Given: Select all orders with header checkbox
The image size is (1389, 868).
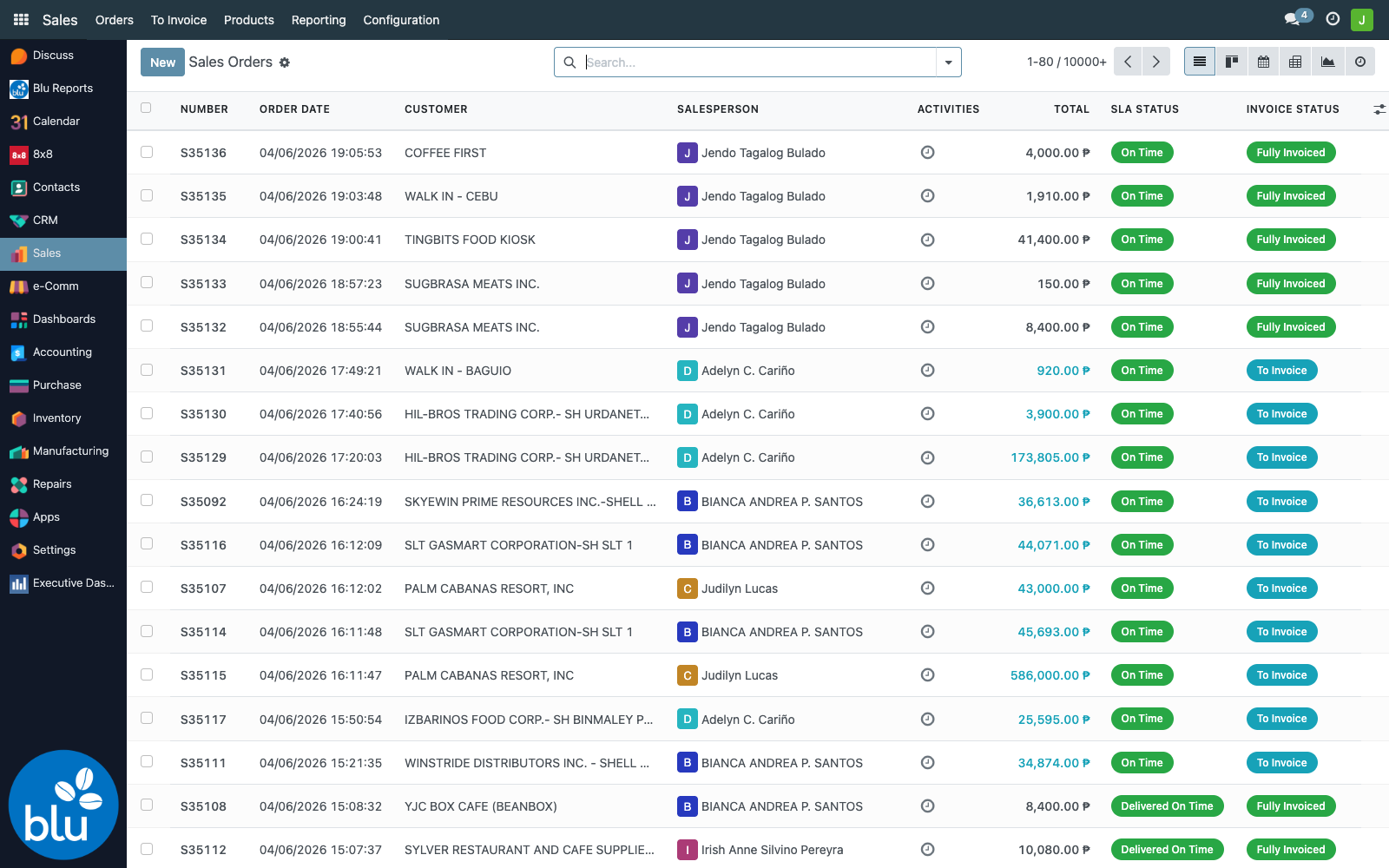Looking at the screenshot, I should 146,108.
